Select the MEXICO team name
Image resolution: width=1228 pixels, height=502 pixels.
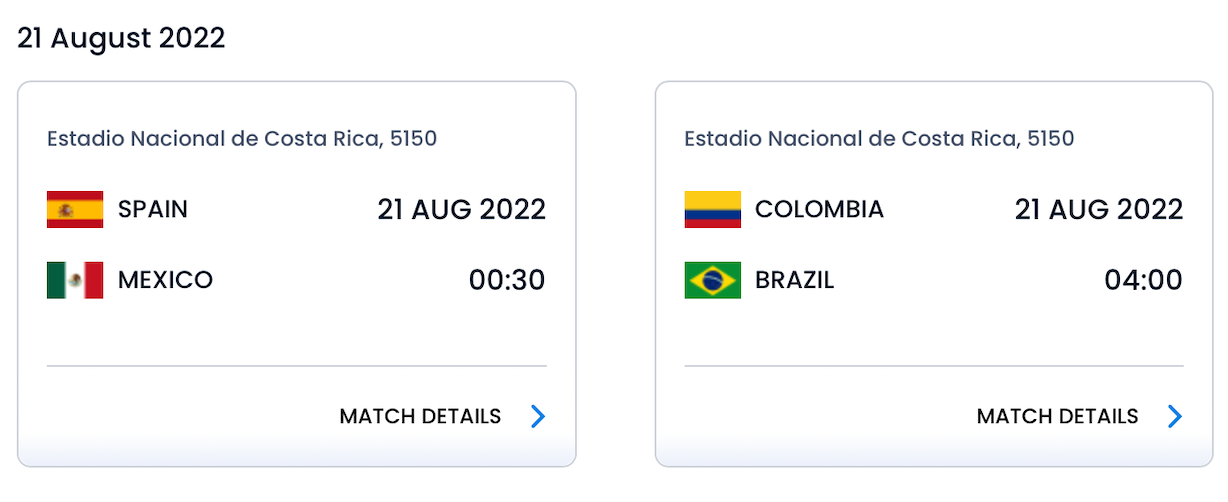pos(165,280)
